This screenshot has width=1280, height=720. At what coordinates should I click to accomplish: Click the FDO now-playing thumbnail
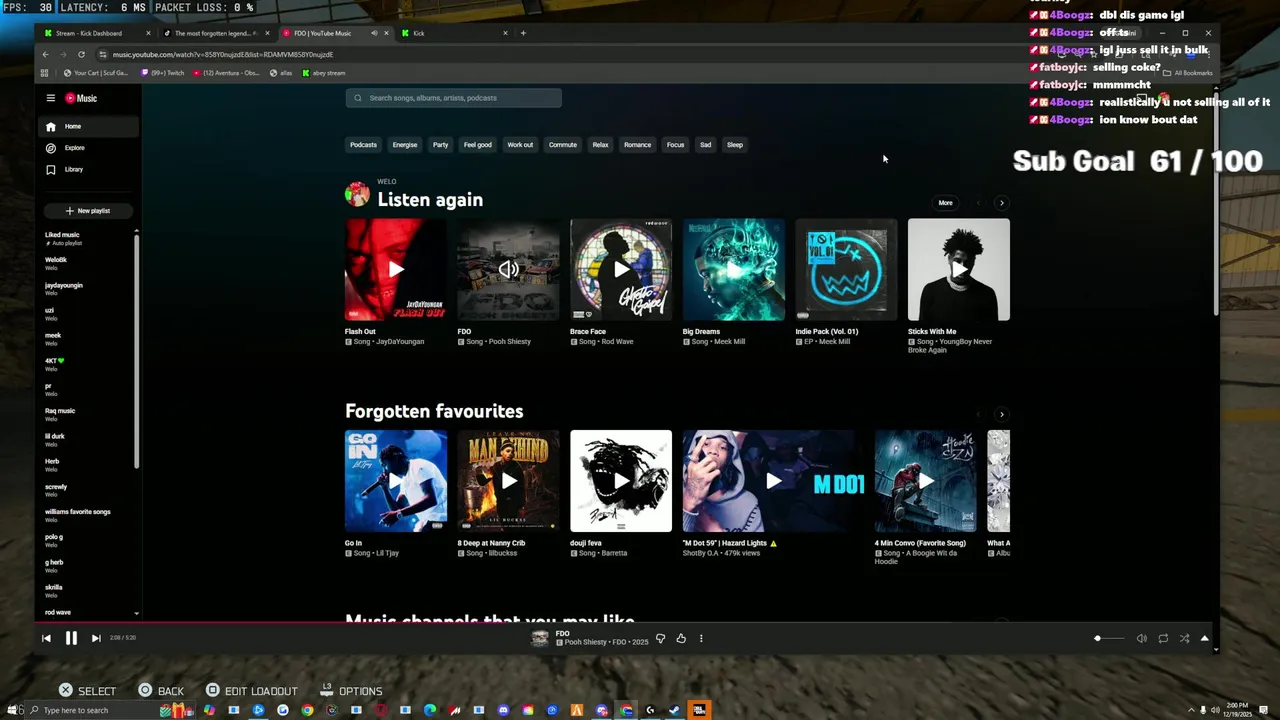coord(509,270)
